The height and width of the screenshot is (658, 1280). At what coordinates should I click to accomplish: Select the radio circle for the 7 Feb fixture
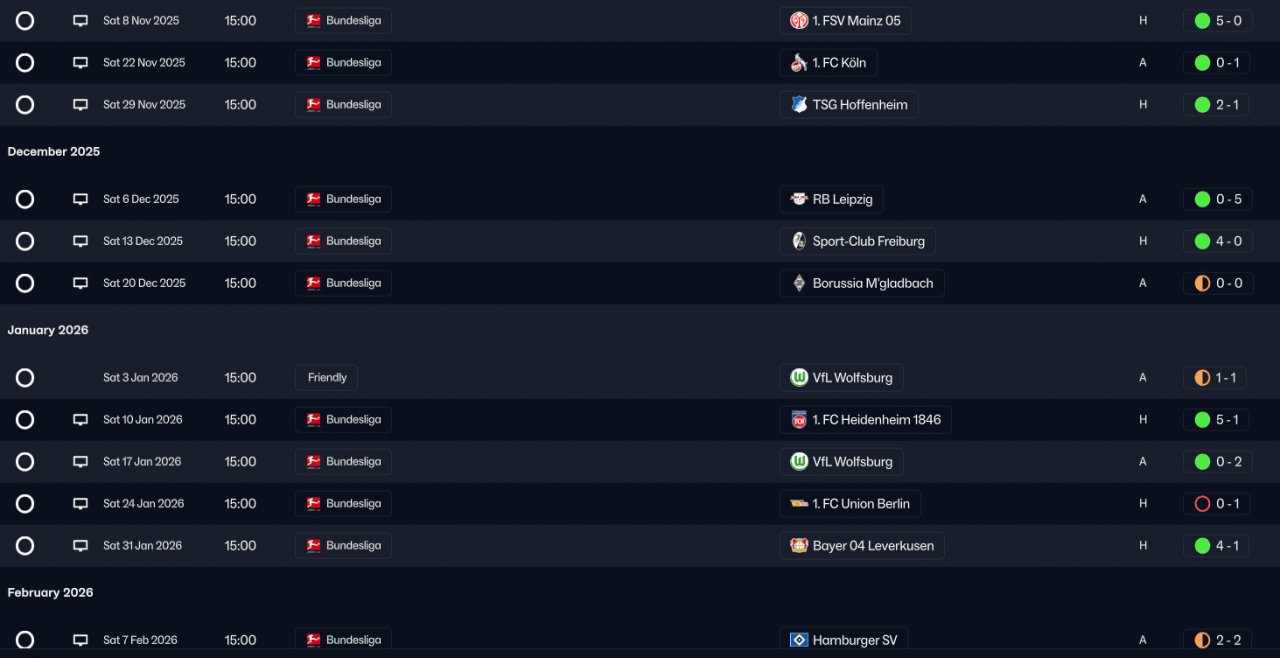tap(25, 640)
